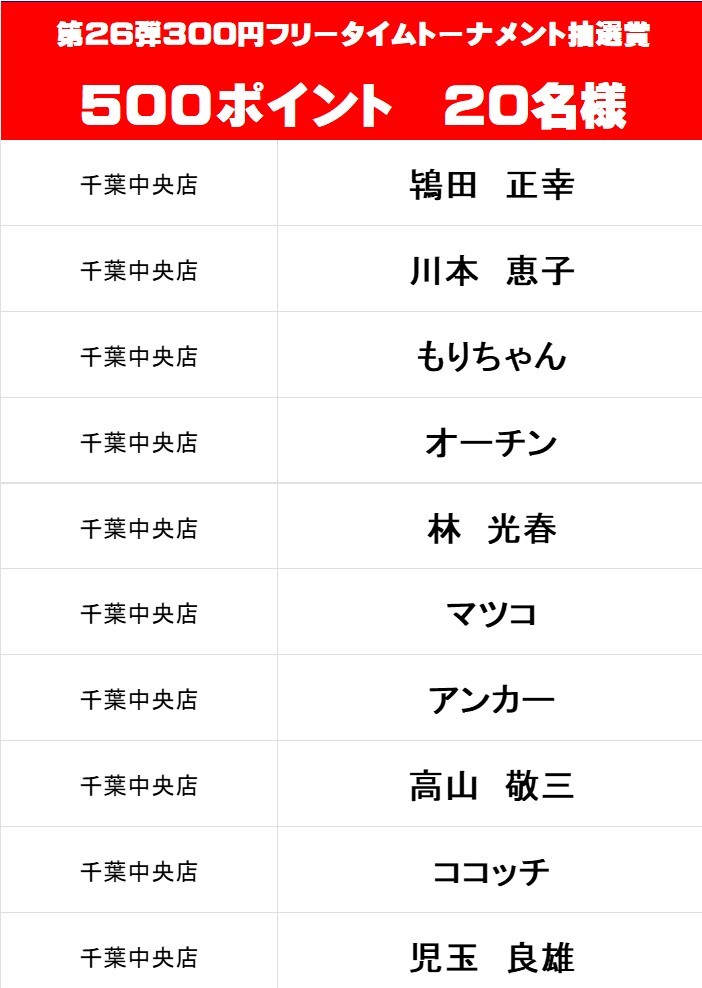This screenshot has height=988, width=702.
Task: Select the マツコ name cell
Action: (490, 612)
